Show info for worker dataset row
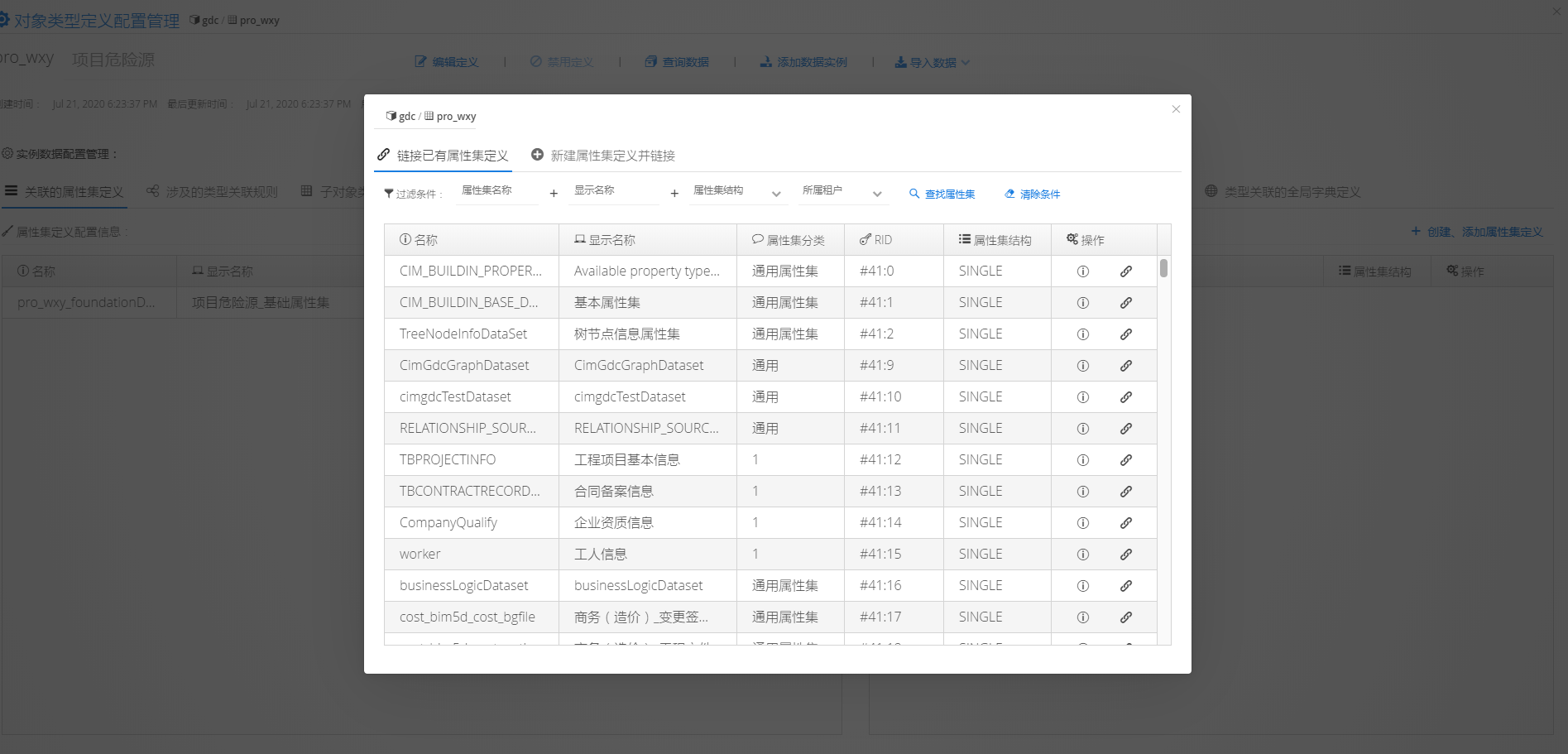Image resolution: width=1568 pixels, height=754 pixels. (1082, 555)
